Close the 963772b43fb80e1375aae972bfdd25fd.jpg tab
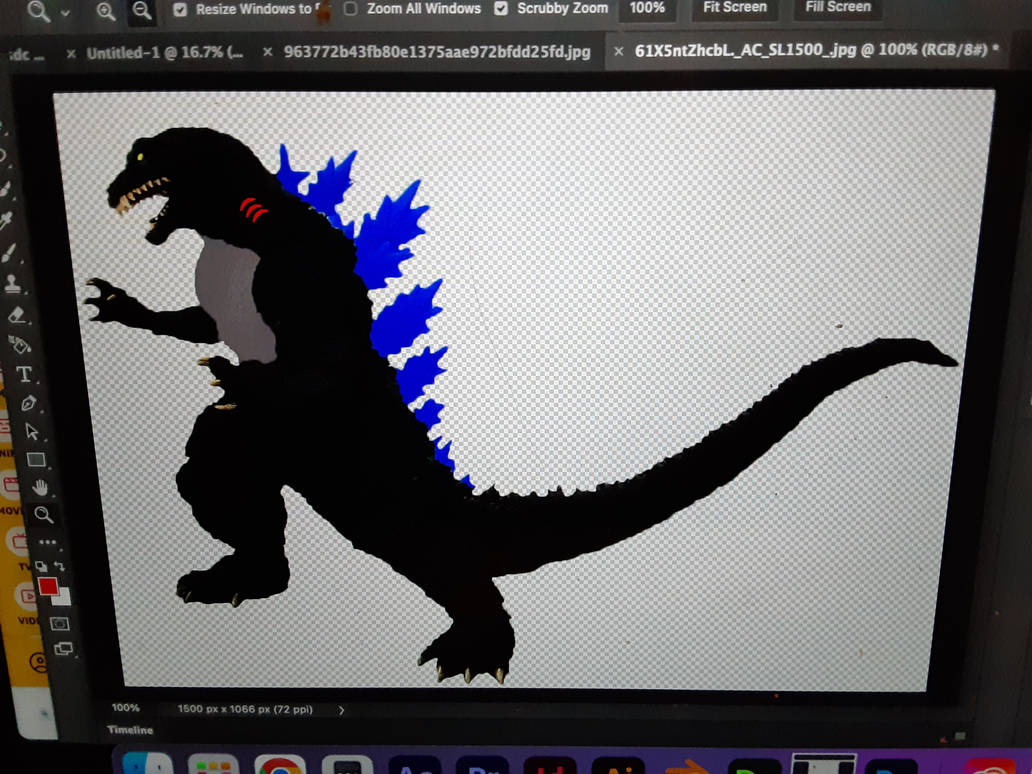 tap(267, 51)
